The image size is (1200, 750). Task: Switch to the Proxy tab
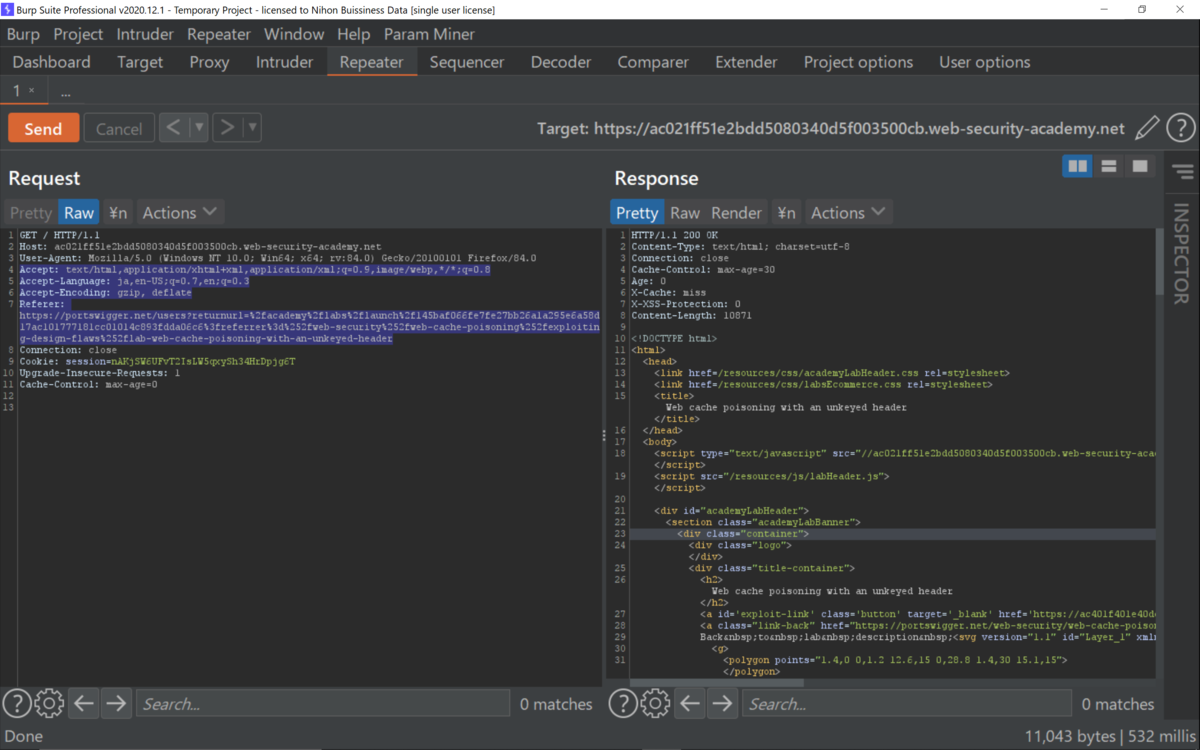tap(209, 62)
